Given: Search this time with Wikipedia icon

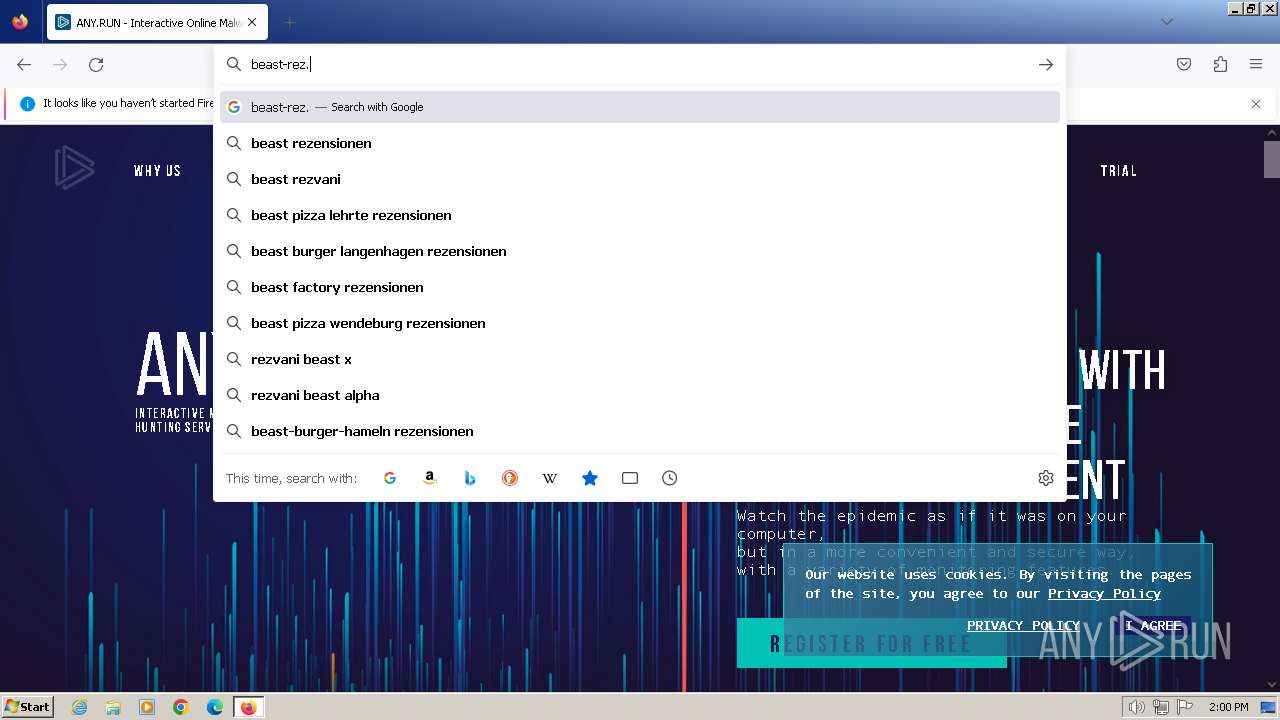Looking at the screenshot, I should pyautogui.click(x=550, y=478).
